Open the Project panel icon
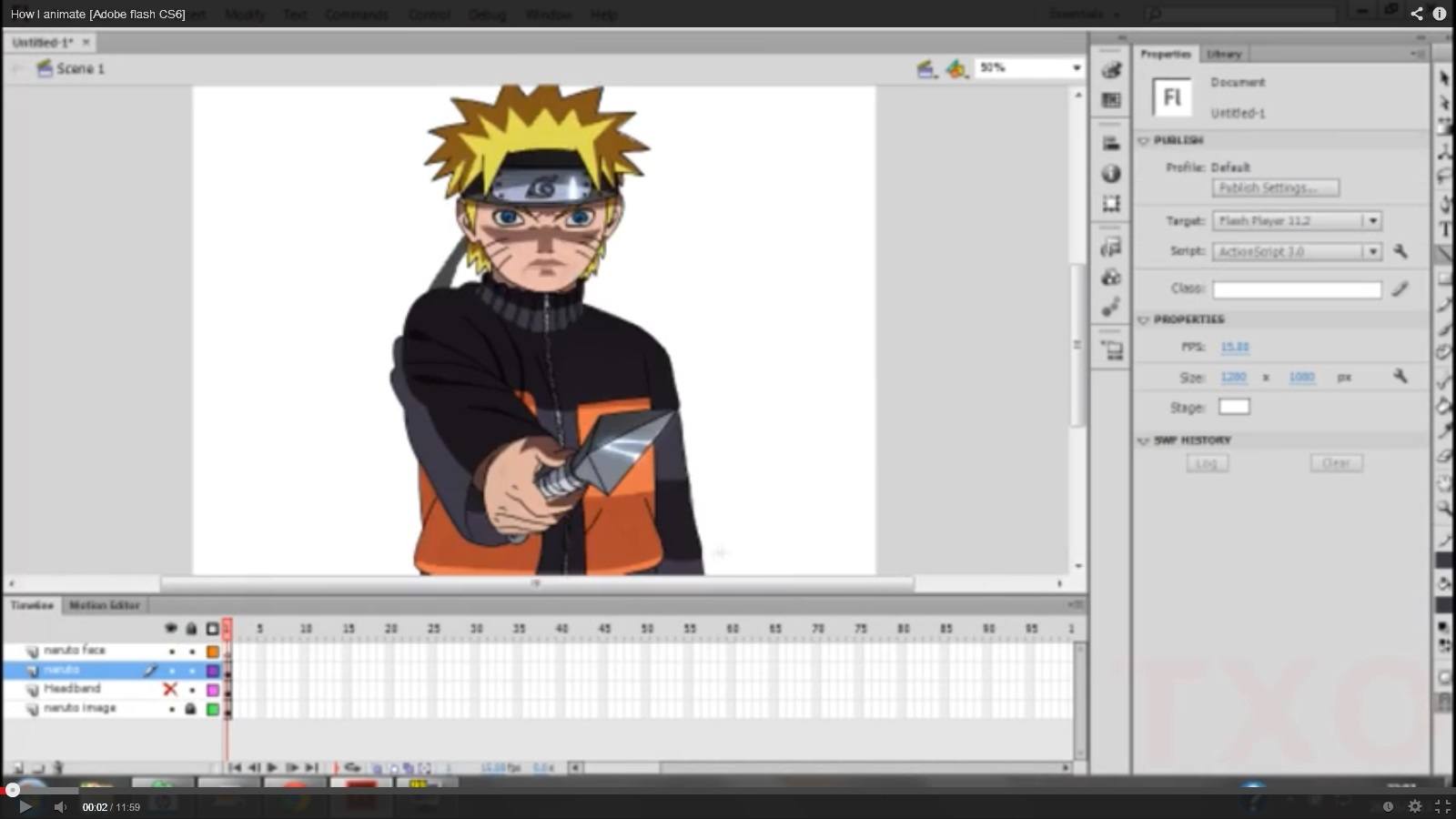Viewport: 1456px width, 819px height. (x=1111, y=350)
